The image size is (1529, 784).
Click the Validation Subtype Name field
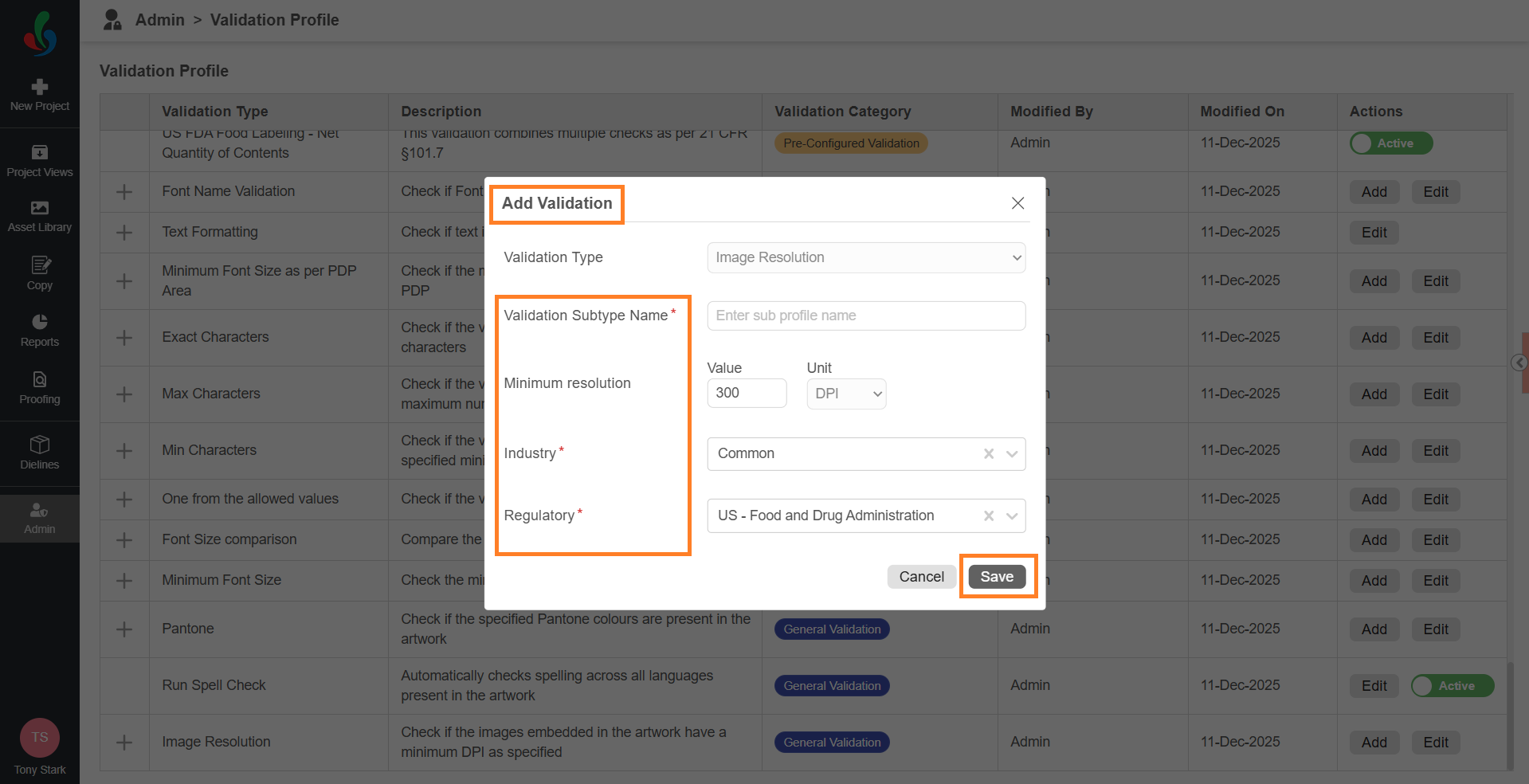pyautogui.click(x=866, y=316)
